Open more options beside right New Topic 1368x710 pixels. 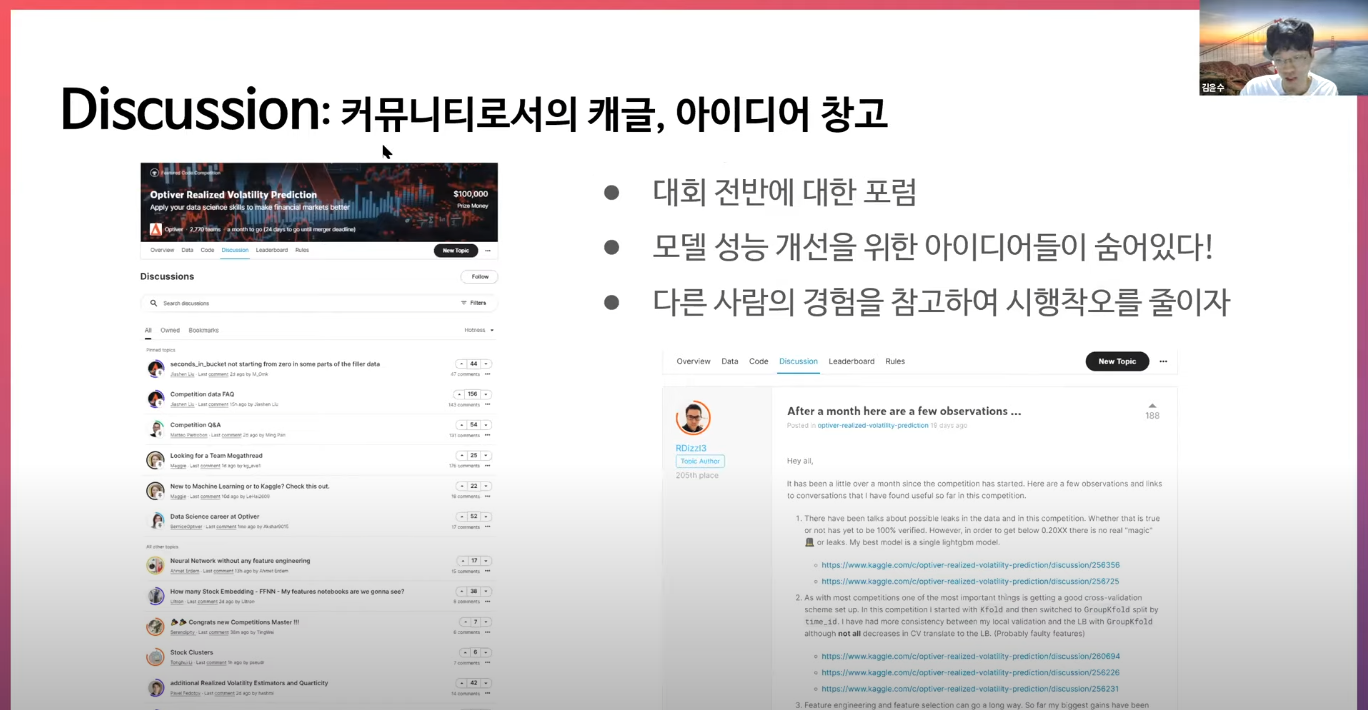1163,361
